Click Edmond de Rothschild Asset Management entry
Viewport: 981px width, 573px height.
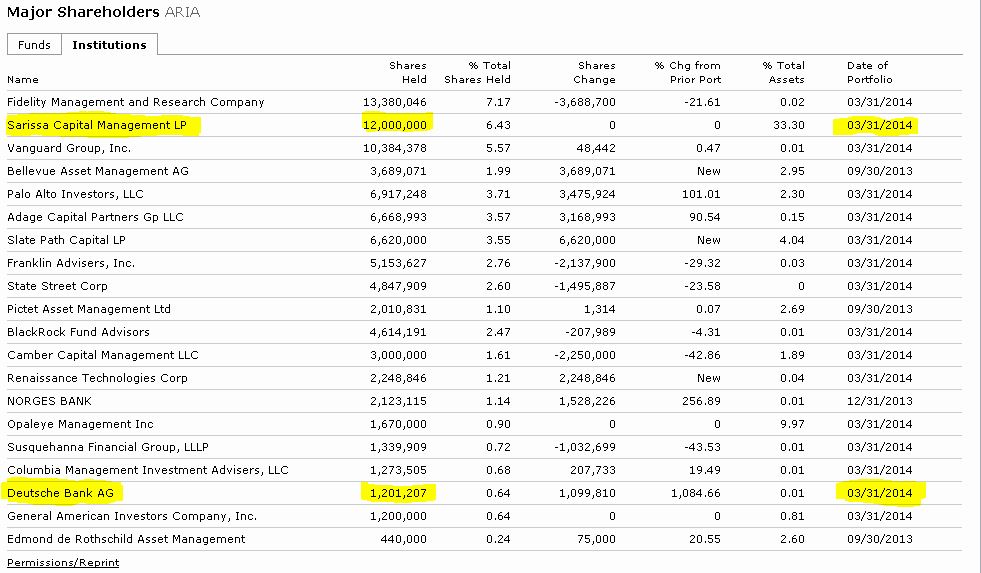[126, 539]
